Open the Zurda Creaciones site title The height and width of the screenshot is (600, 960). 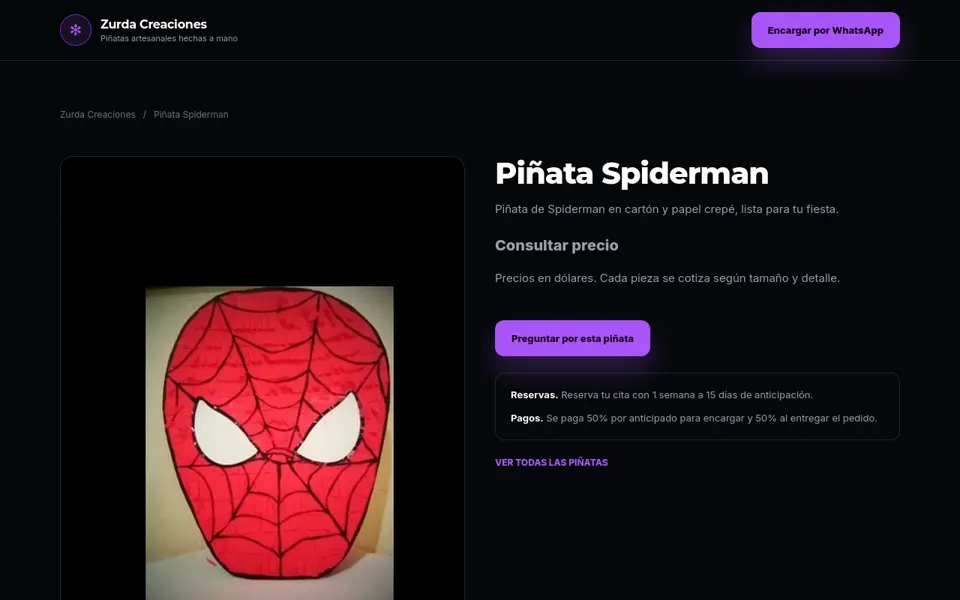154,24
